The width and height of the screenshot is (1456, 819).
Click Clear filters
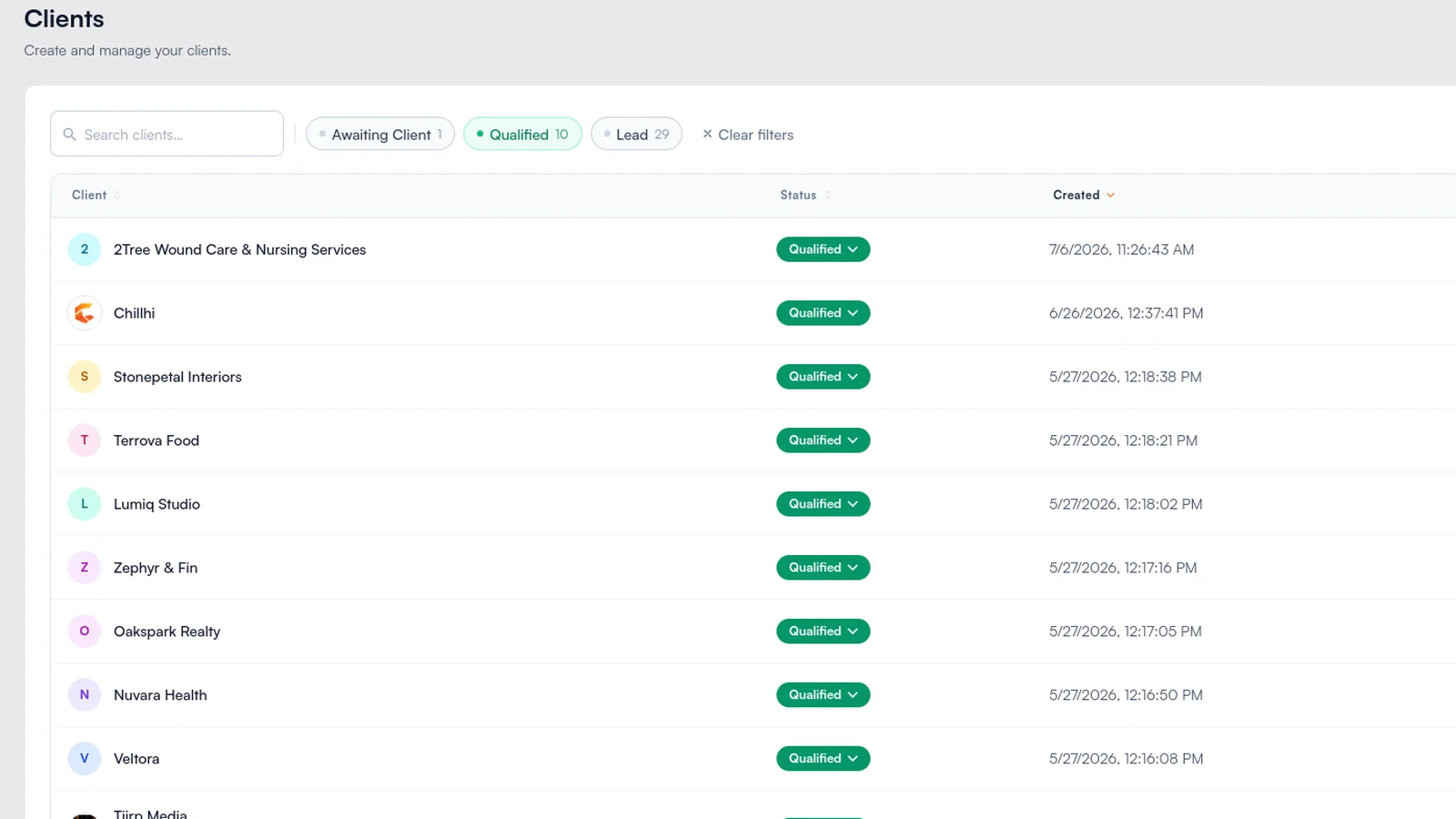pos(748,135)
